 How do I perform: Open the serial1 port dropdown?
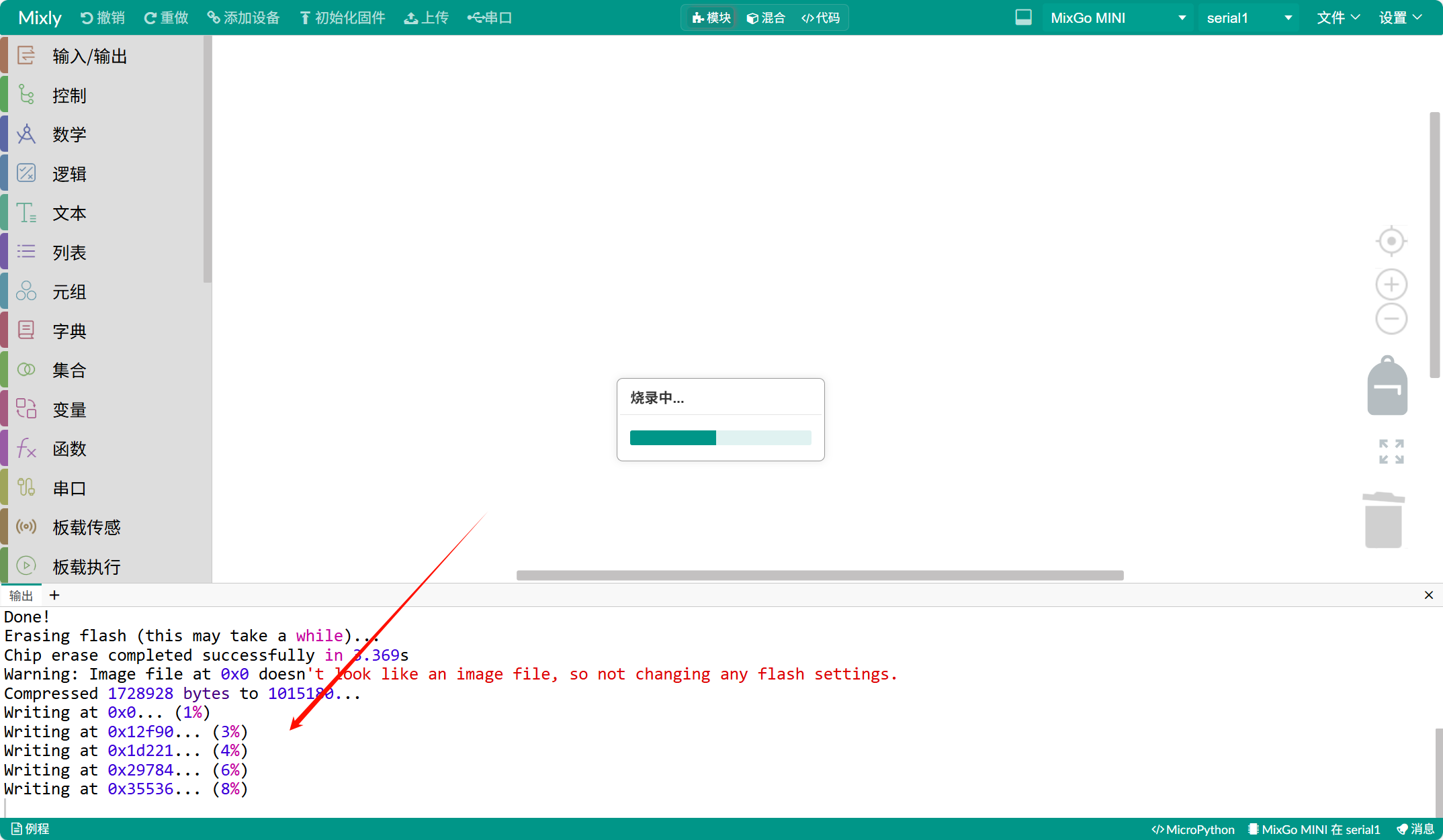tap(1248, 18)
